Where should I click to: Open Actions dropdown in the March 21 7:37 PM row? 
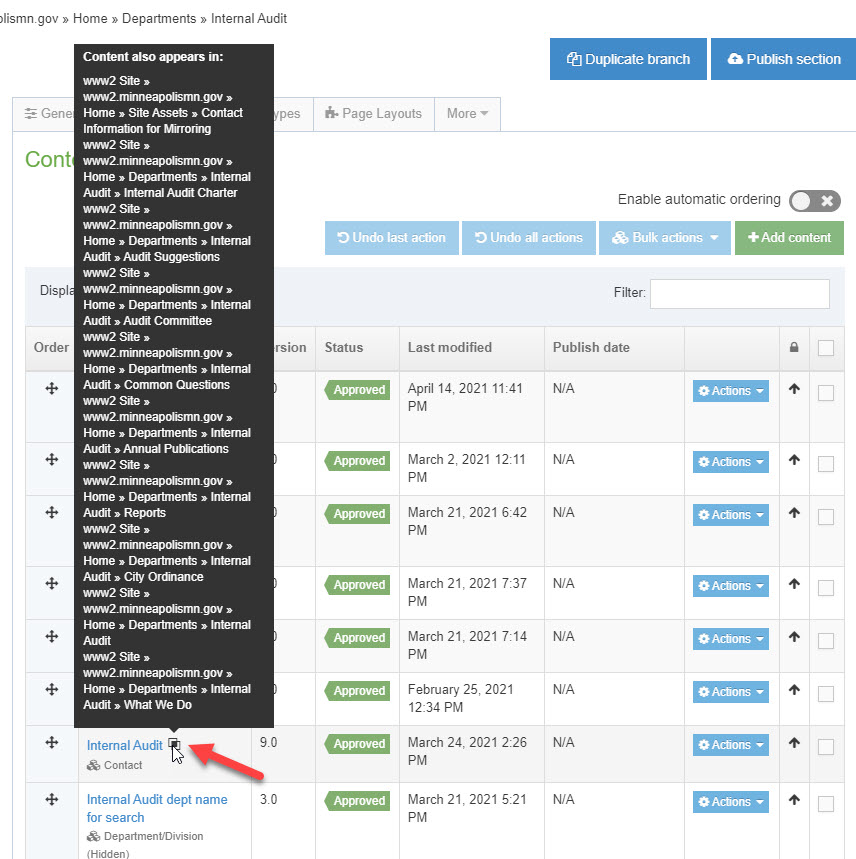coord(731,586)
